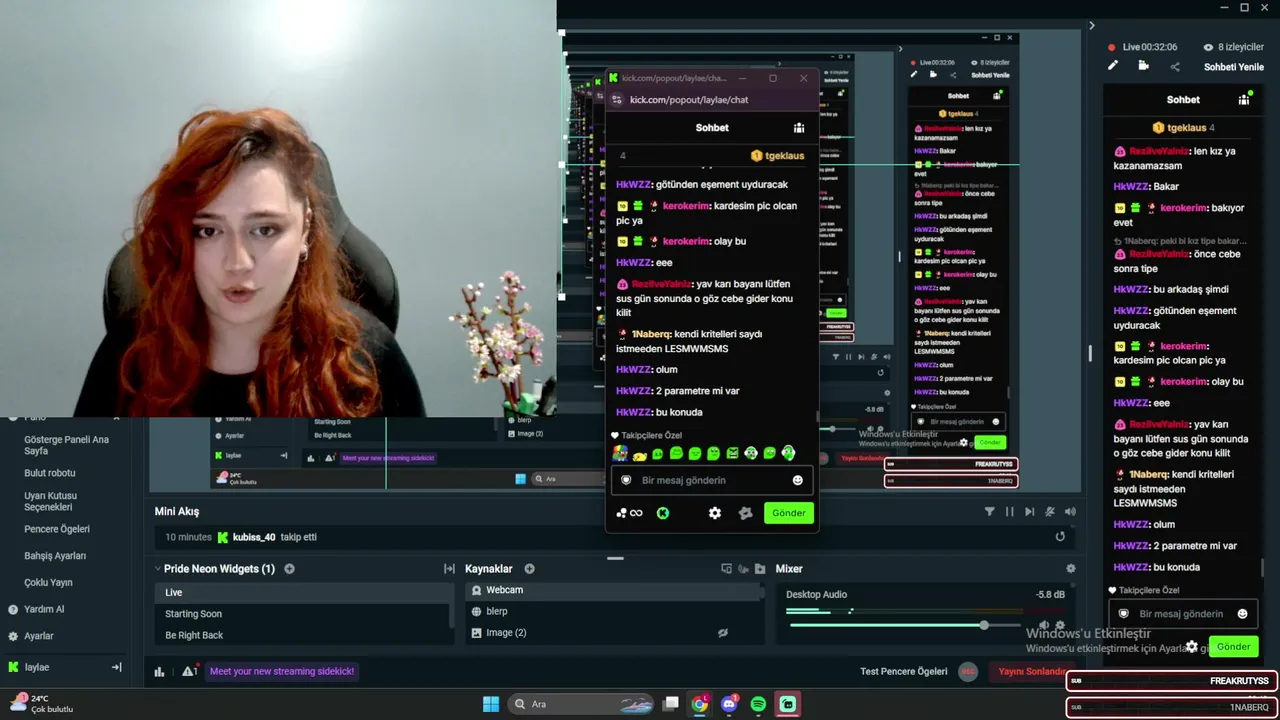
Task: Focus the popout chat message input field
Action: click(x=711, y=480)
